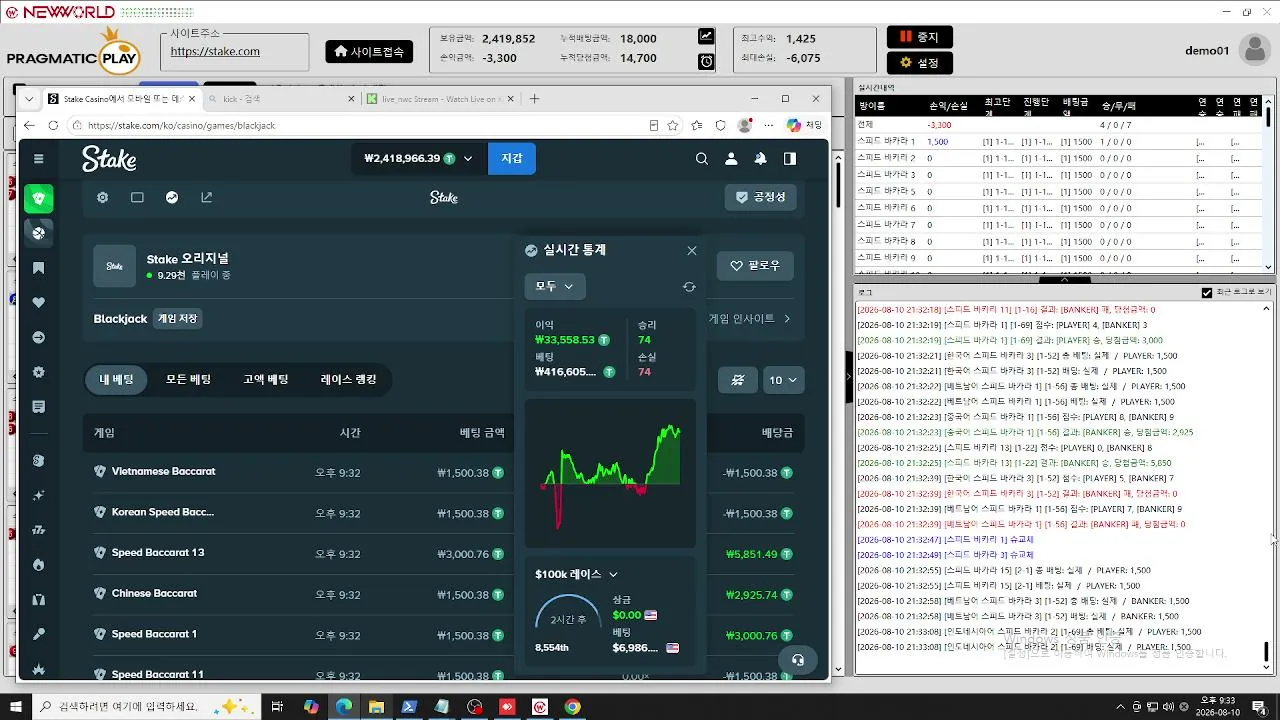1280x720 pixels.
Task: Click the Stake search magnifier icon
Action: (702, 158)
